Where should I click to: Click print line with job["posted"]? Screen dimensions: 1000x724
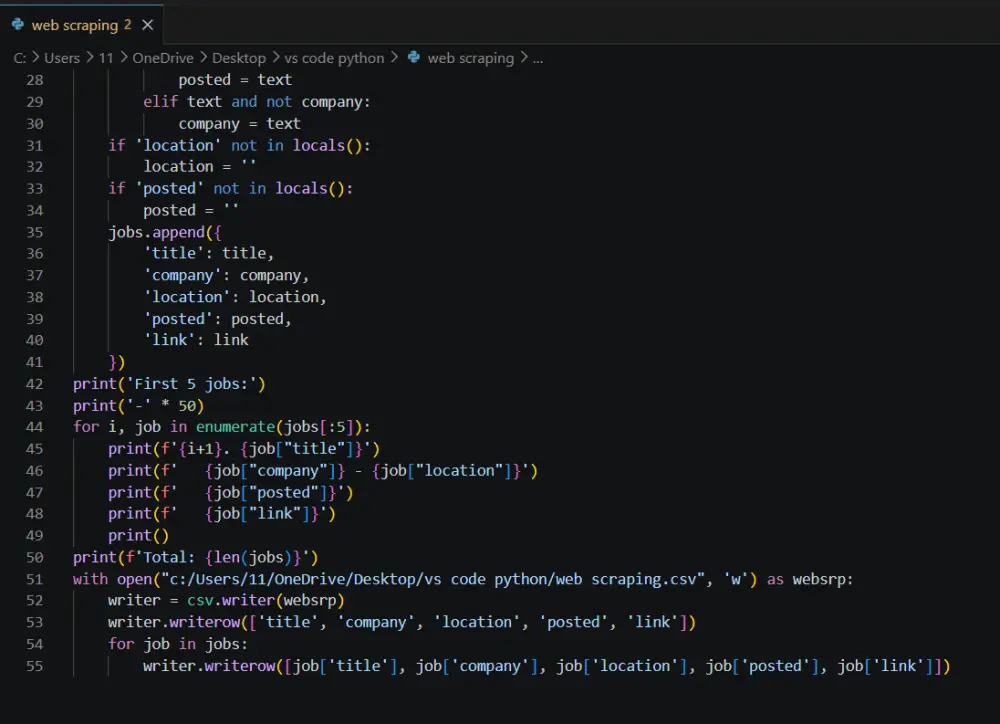point(230,492)
